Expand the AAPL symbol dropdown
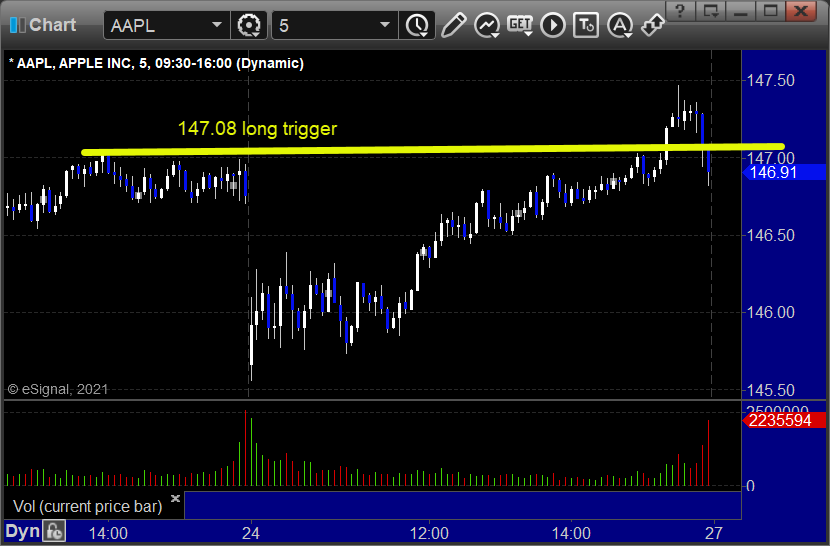 click(x=216, y=25)
